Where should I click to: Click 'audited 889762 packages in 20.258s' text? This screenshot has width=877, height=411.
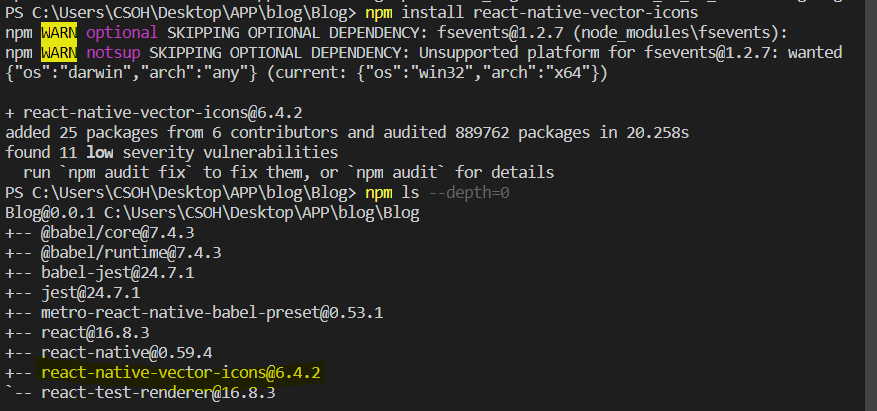click(x=536, y=133)
